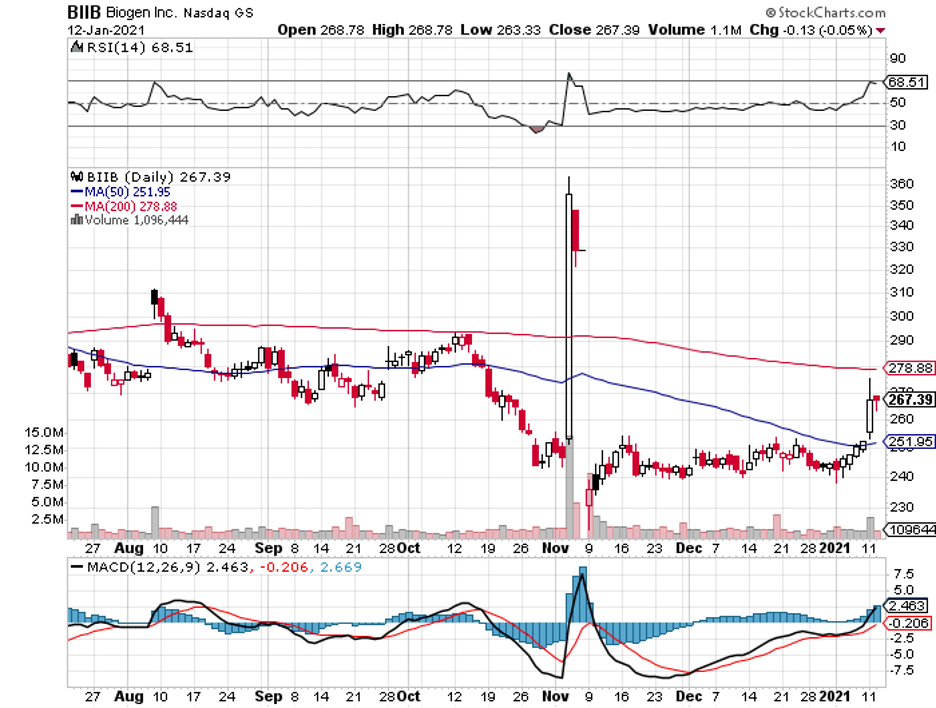
Task: Click the 267.39 last price tag
Action: click(910, 399)
